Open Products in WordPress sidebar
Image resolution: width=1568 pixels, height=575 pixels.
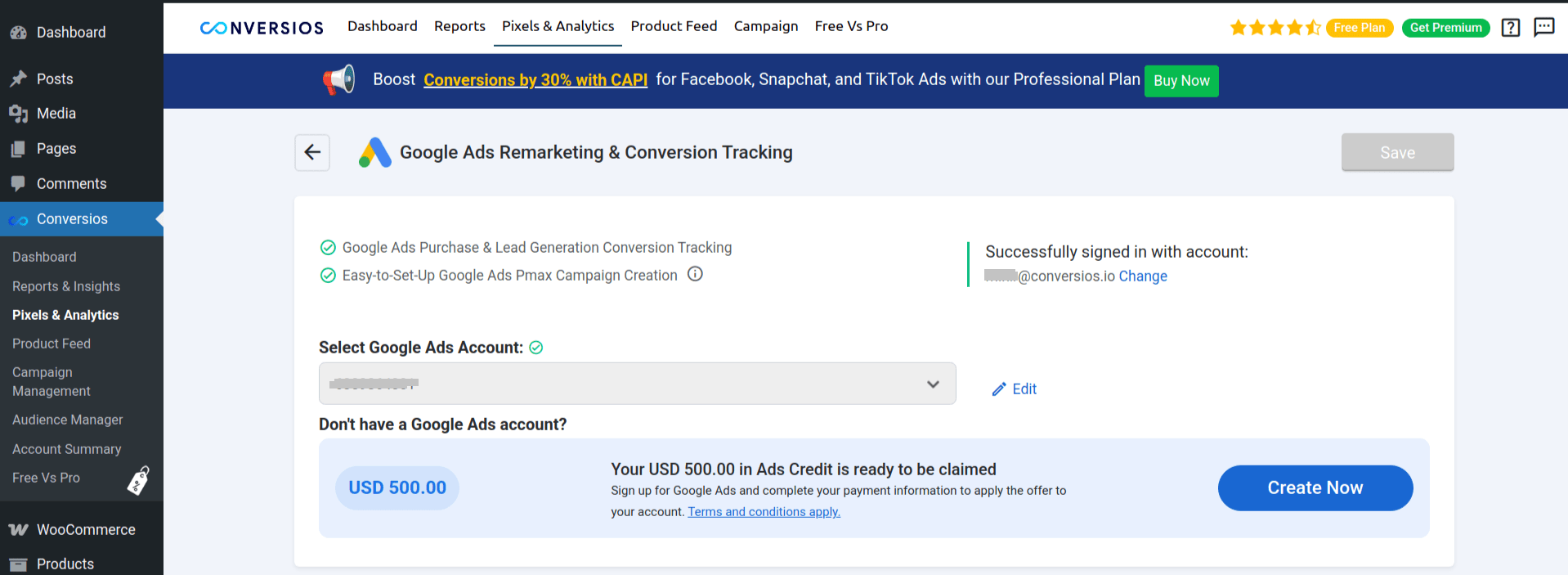pyautogui.click(x=82, y=564)
